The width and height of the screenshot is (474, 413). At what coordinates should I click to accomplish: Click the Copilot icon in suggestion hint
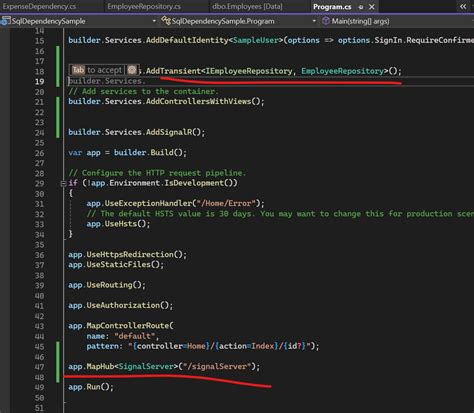(x=132, y=70)
